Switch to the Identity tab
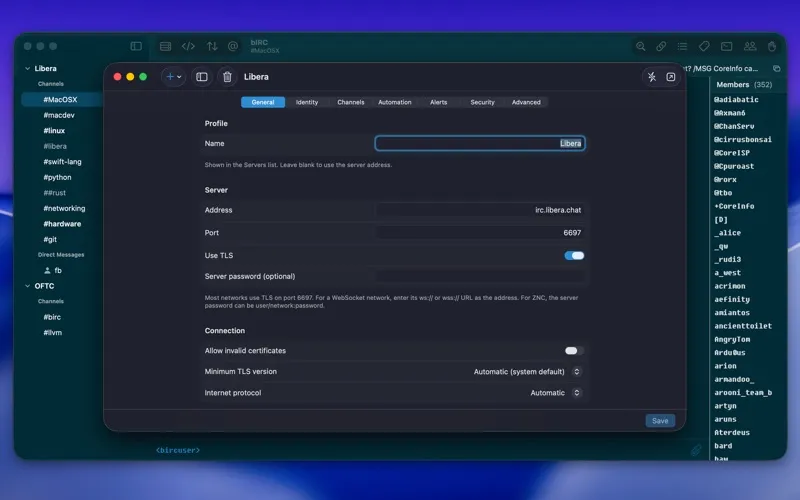This screenshot has width=800, height=500. tap(307, 102)
